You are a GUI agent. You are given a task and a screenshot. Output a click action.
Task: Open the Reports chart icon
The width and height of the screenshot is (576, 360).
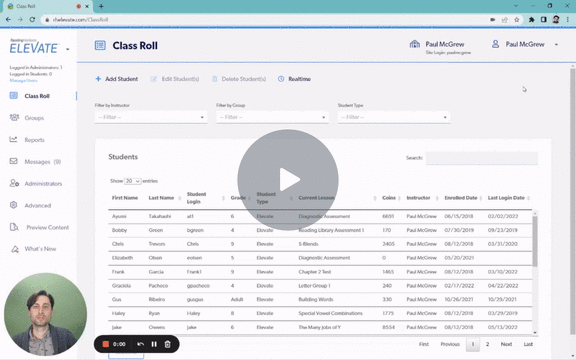coord(14,139)
